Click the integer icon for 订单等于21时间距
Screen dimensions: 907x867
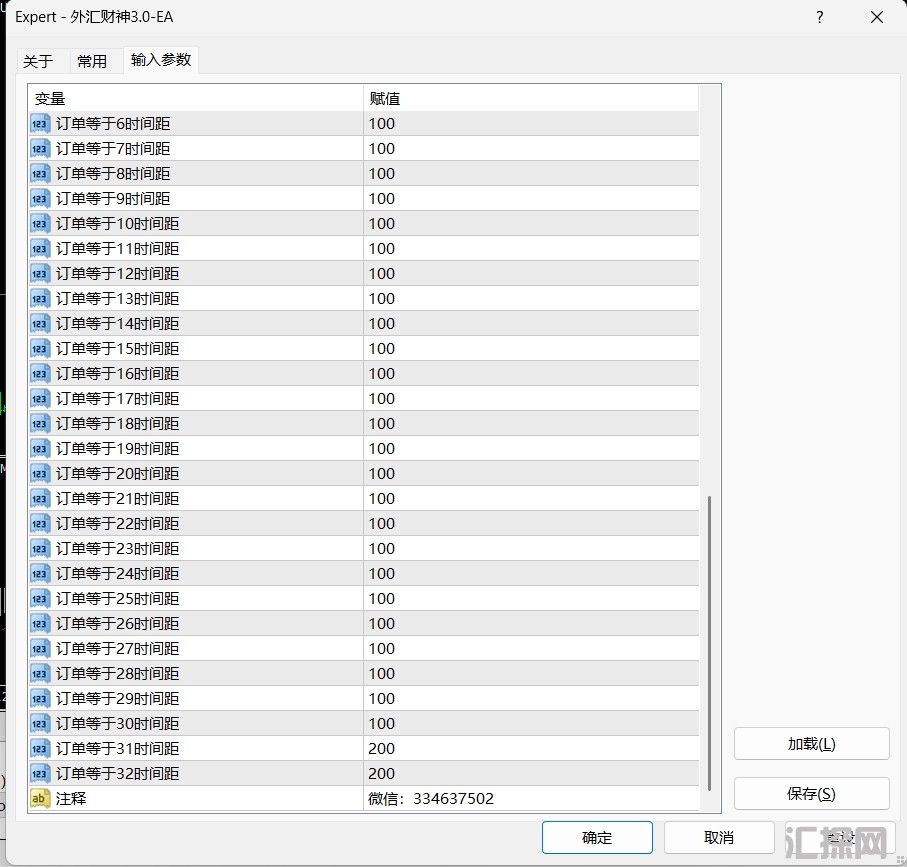tap(40, 499)
